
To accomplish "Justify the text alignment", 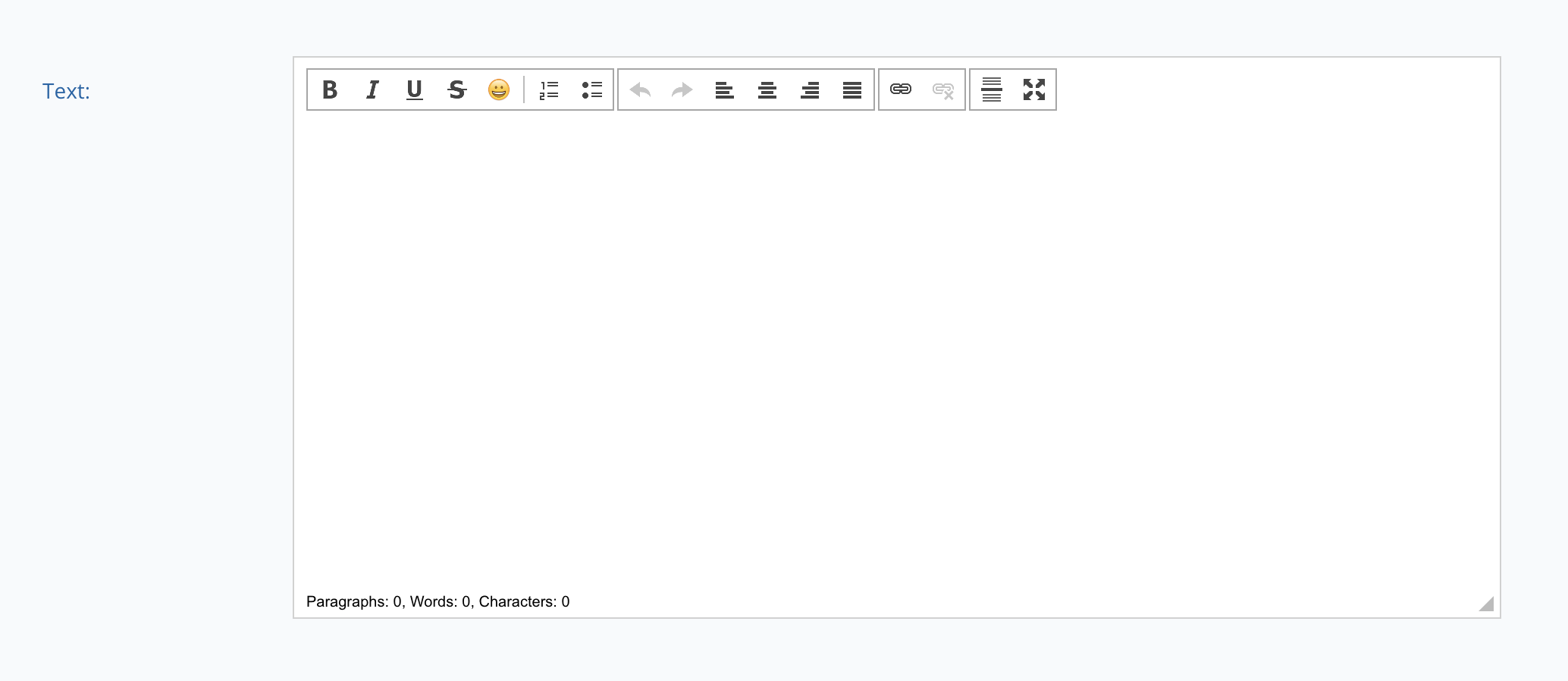I will pyautogui.click(x=852, y=89).
